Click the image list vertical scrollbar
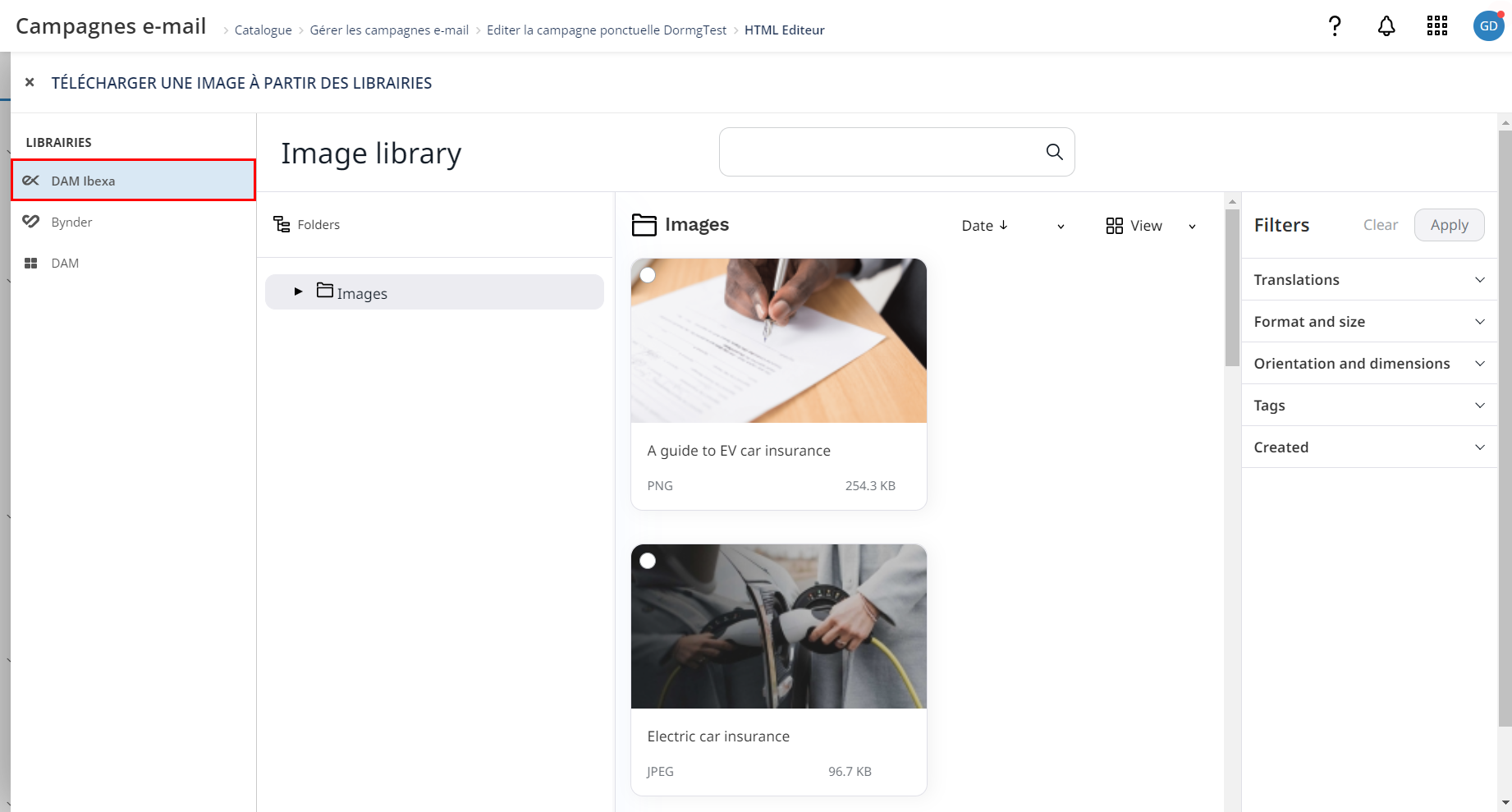 1232,287
